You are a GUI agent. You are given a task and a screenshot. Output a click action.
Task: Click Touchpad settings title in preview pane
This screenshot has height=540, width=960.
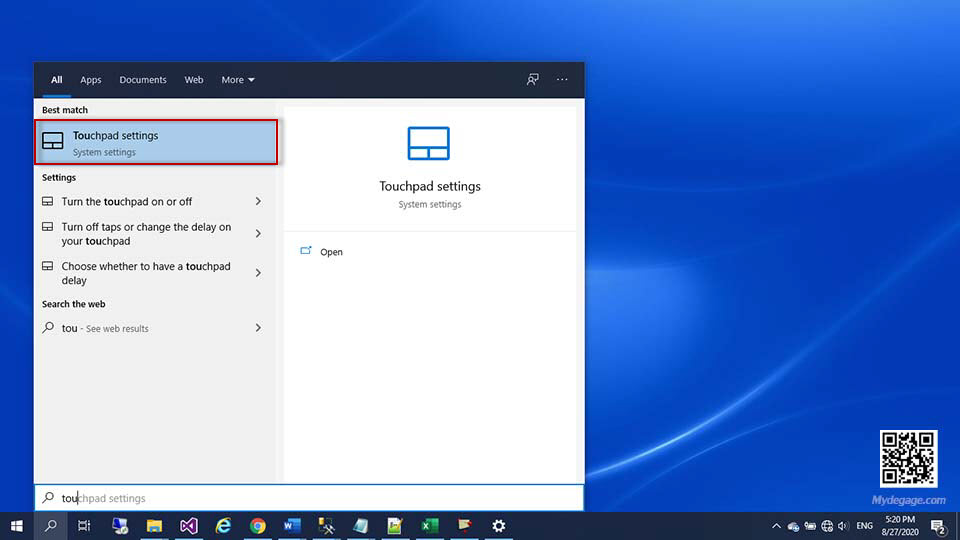(x=430, y=186)
